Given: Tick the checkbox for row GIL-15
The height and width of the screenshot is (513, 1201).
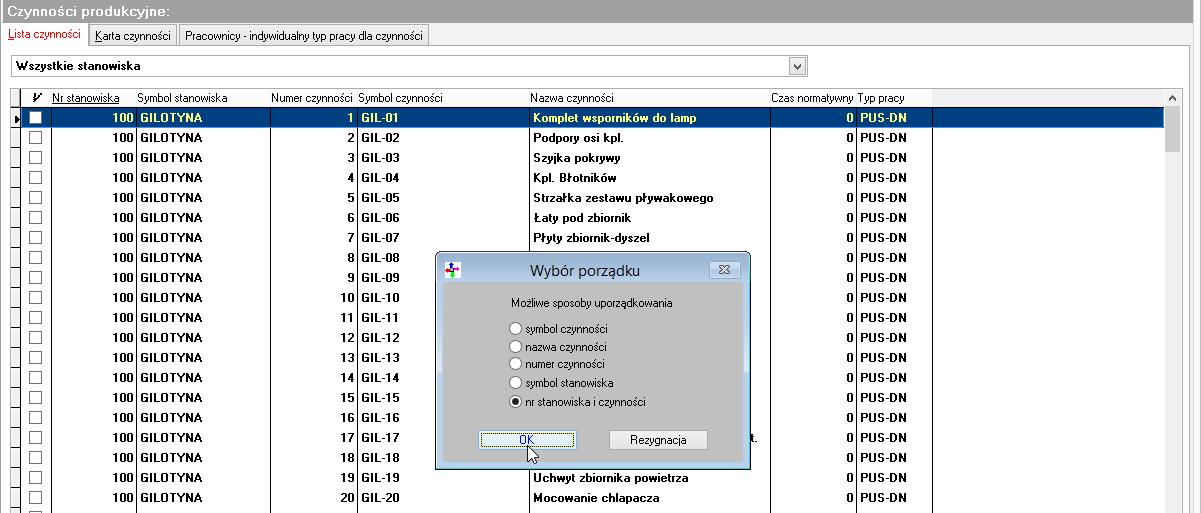Looking at the screenshot, I should 36,397.
